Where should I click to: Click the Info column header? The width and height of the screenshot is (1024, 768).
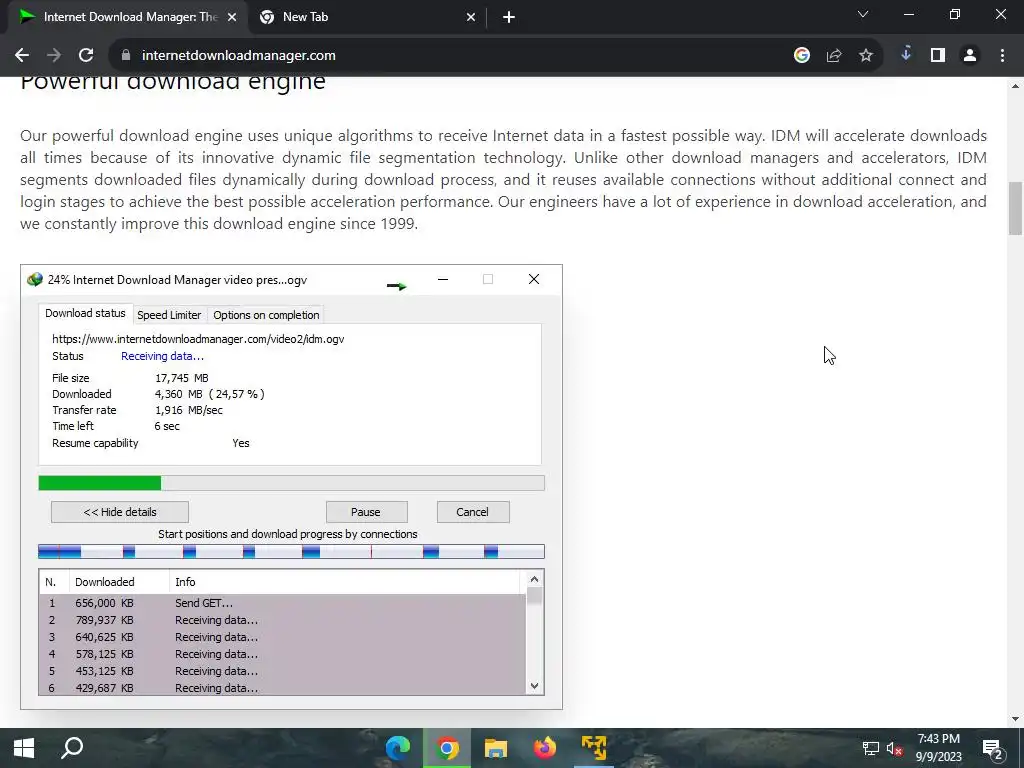pos(345,582)
